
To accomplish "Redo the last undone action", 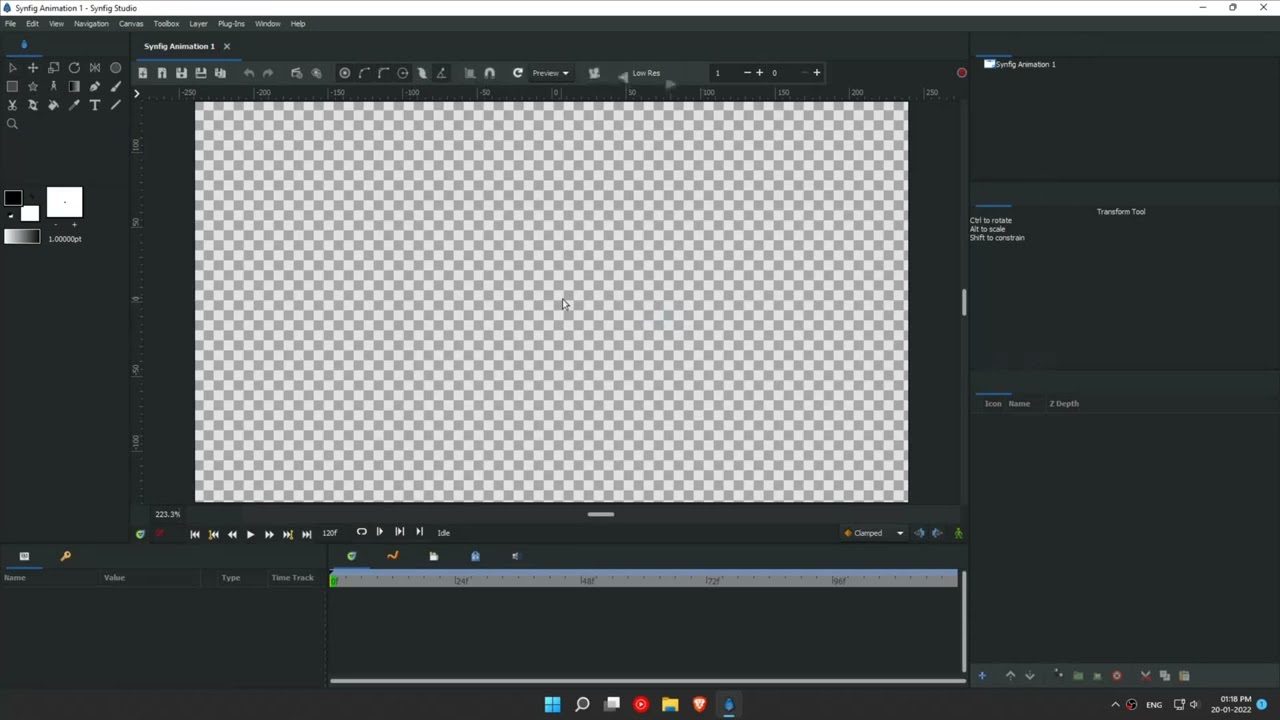I will [x=268, y=73].
